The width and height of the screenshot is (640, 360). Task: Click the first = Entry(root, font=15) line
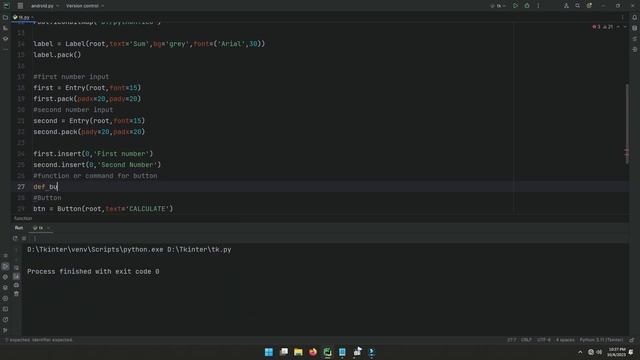[x=87, y=88]
